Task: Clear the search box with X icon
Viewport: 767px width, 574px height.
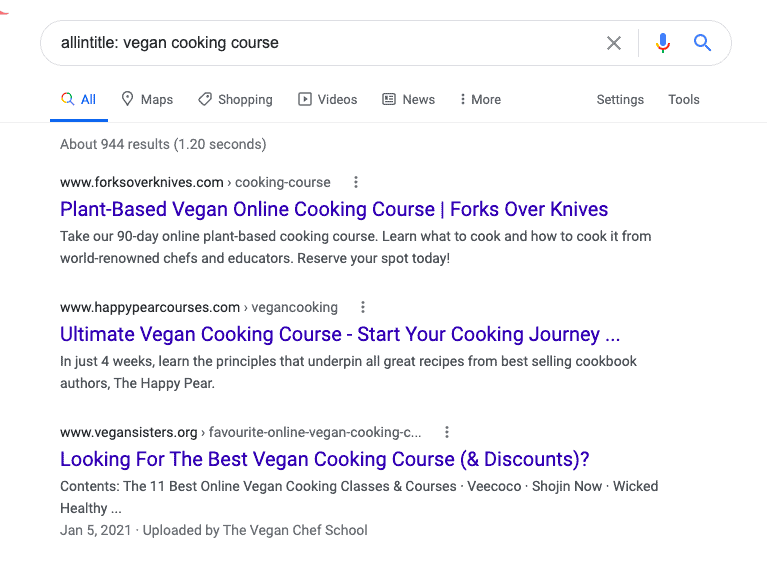Action: tap(614, 43)
